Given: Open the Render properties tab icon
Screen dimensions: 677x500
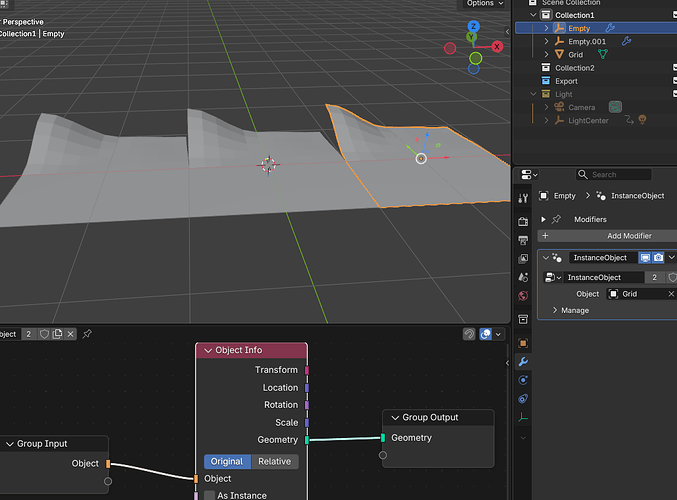Looking at the screenshot, I should point(523,222).
